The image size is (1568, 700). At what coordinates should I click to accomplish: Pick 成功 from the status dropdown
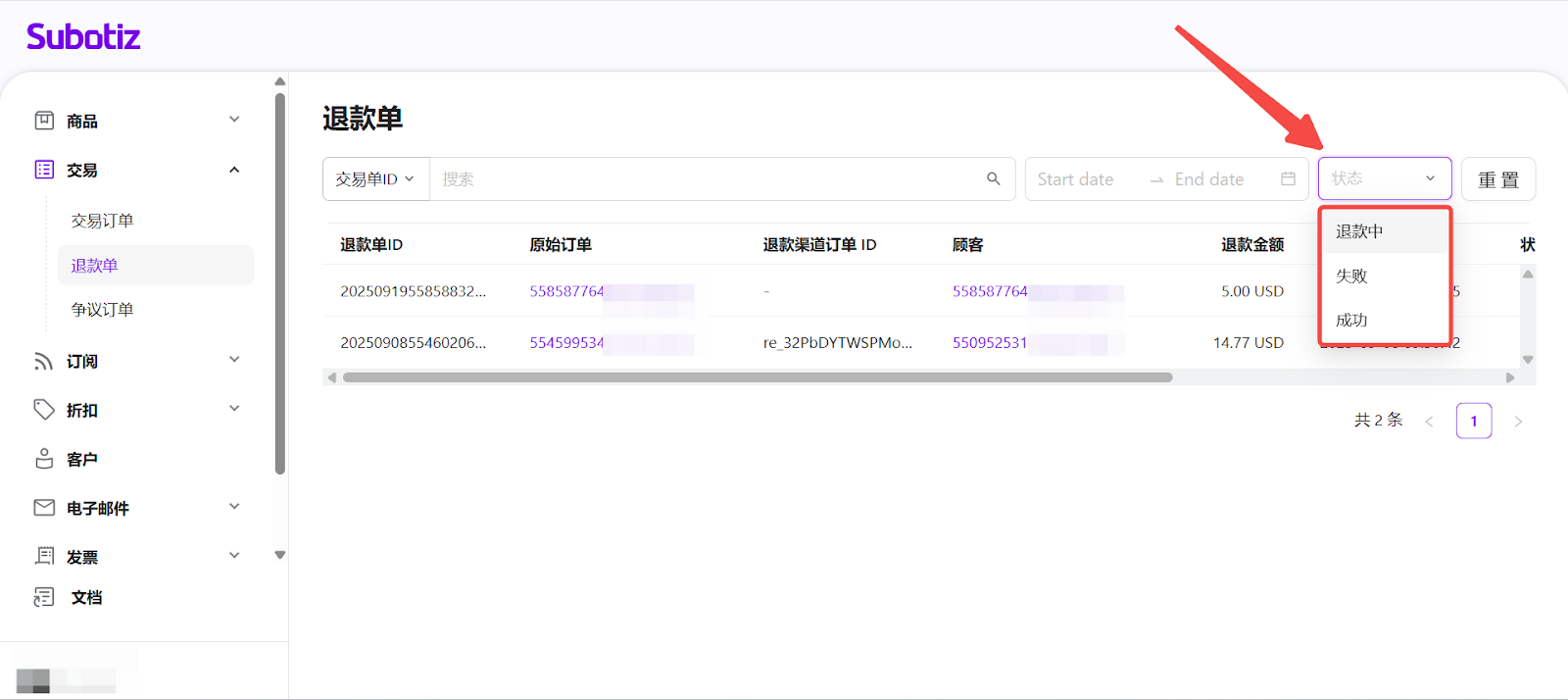1351,320
